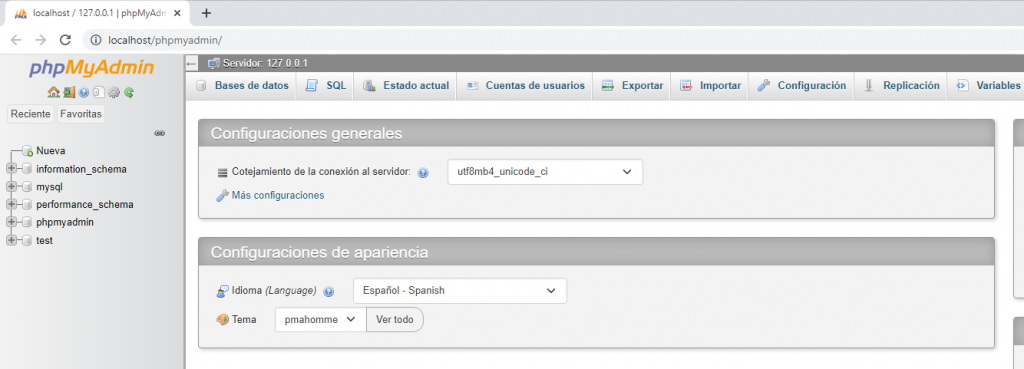
Task: Open a new browser tab with plus button
Action: click(x=206, y=13)
